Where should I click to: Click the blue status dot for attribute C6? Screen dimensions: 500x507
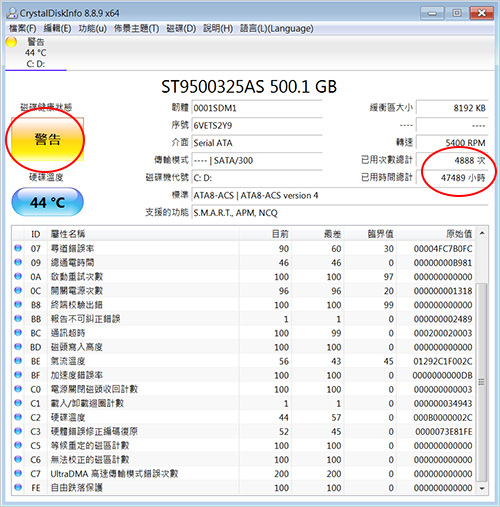pos(18,459)
